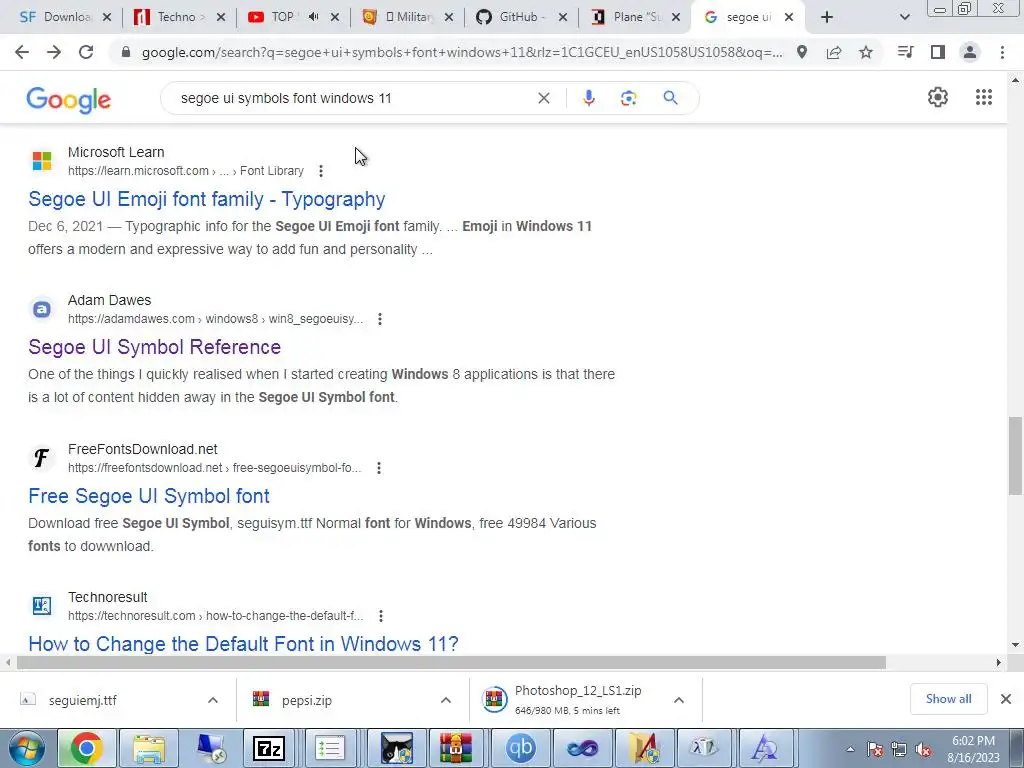Close the GitHub tab
The image size is (1024, 768).
coord(562,17)
